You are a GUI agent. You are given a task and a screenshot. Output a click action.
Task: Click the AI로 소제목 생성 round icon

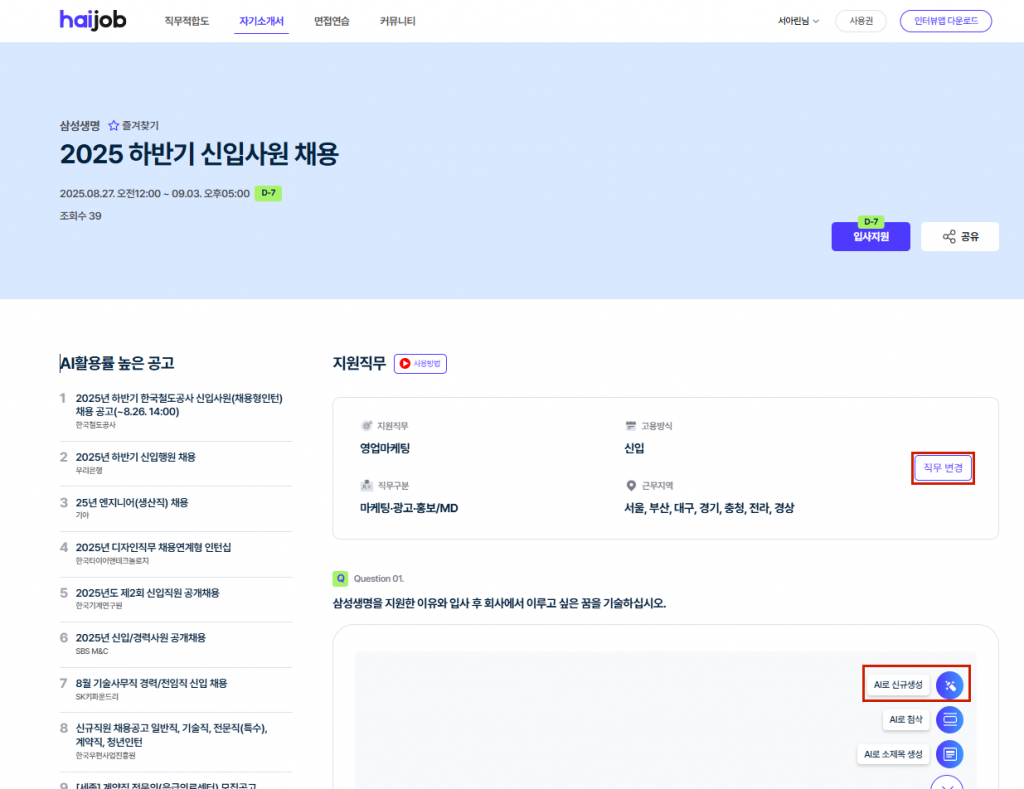(950, 754)
